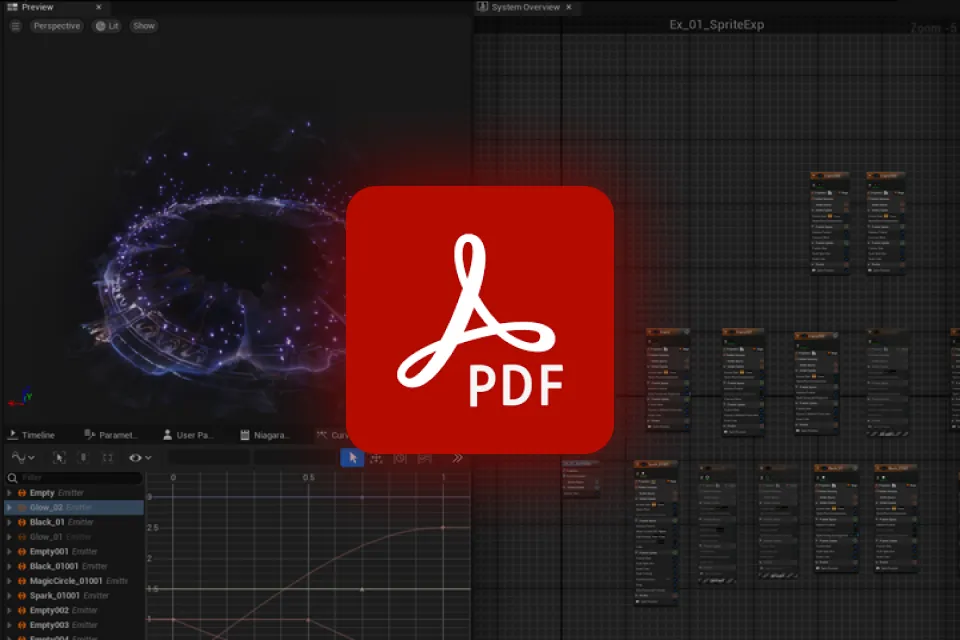This screenshot has height=640, width=960.
Task: Open the Lit view mode menu
Action: [x=107, y=26]
